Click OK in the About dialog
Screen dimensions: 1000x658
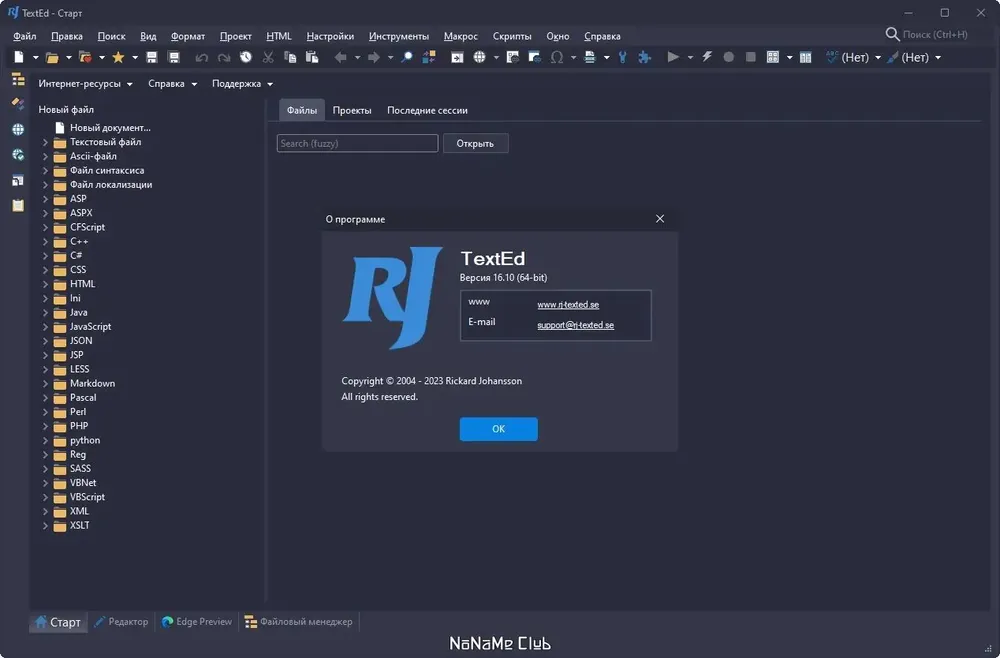(499, 429)
